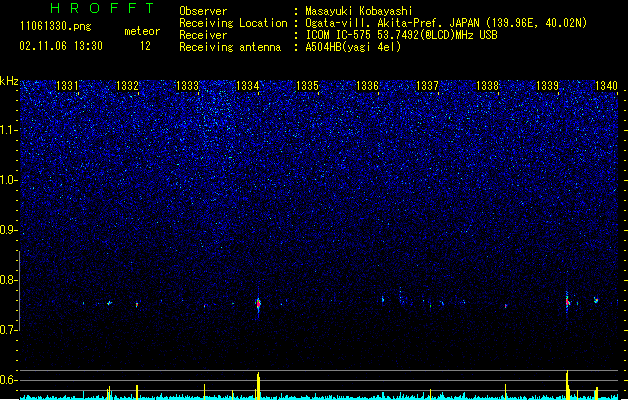Image resolution: width=629 pixels, height=400 pixels.
Task: Click the 1331 time marker
Action: pos(67,86)
